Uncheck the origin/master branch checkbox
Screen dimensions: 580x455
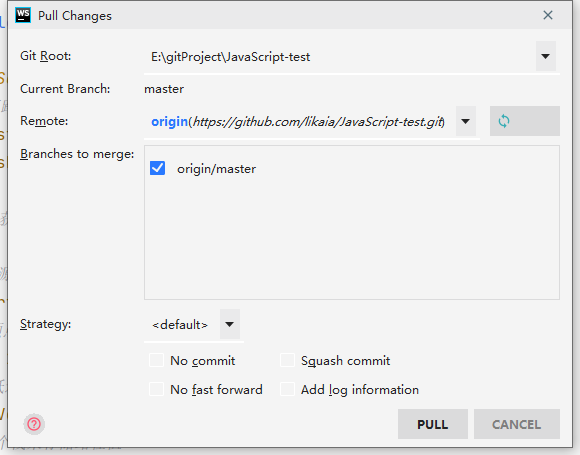click(158, 168)
